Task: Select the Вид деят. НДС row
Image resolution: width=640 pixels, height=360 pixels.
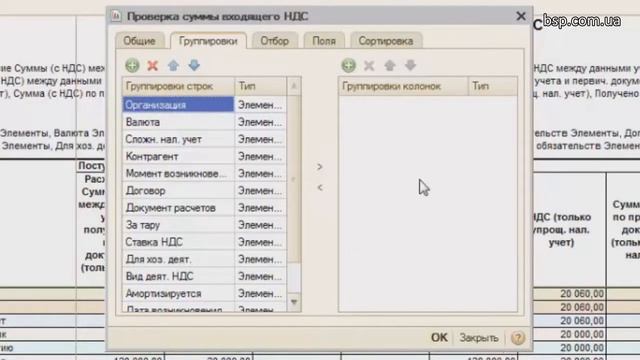Action: [x=178, y=276]
